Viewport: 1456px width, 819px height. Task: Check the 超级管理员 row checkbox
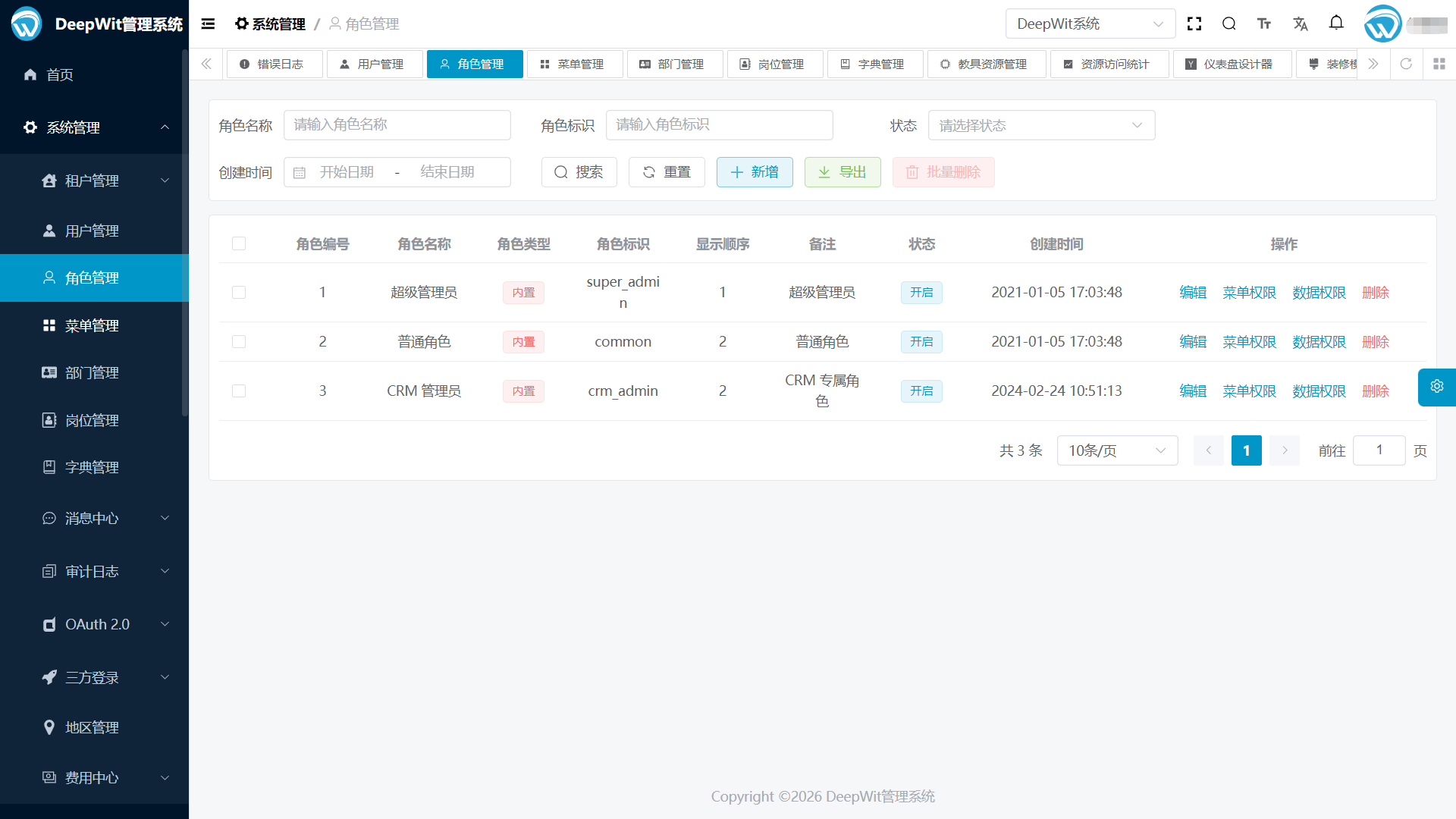click(x=239, y=292)
